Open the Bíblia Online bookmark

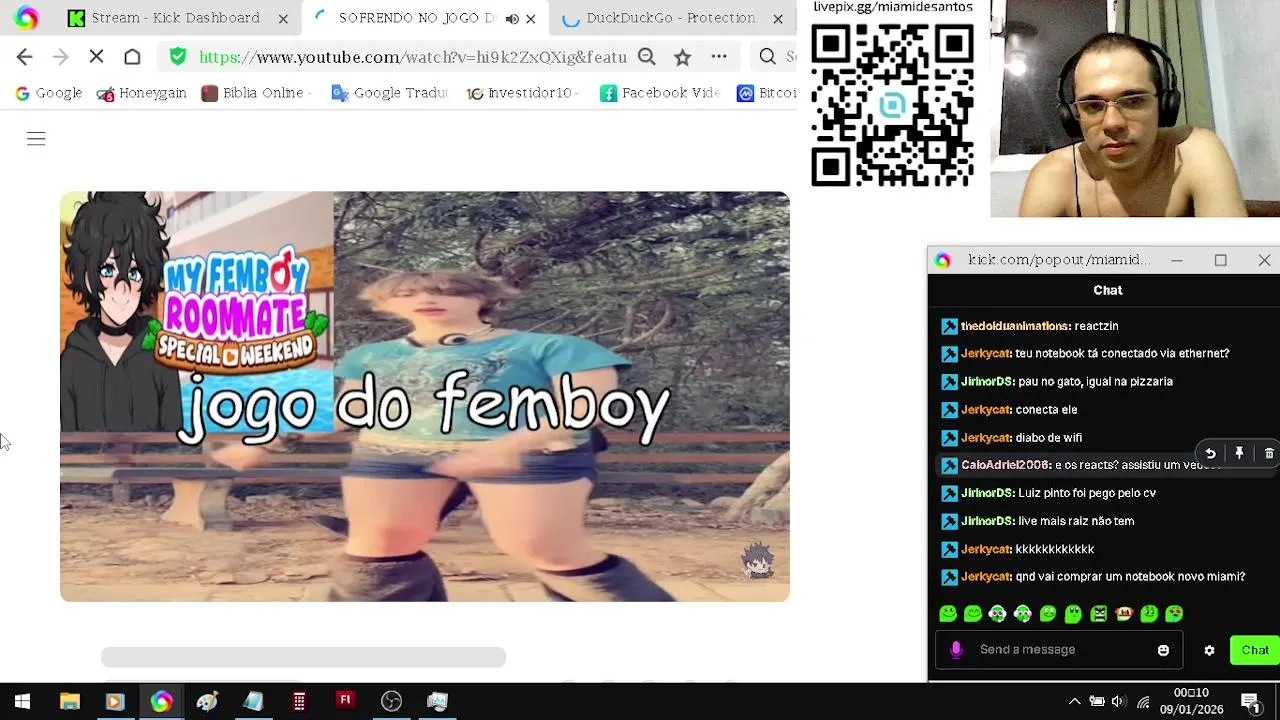coord(255,93)
